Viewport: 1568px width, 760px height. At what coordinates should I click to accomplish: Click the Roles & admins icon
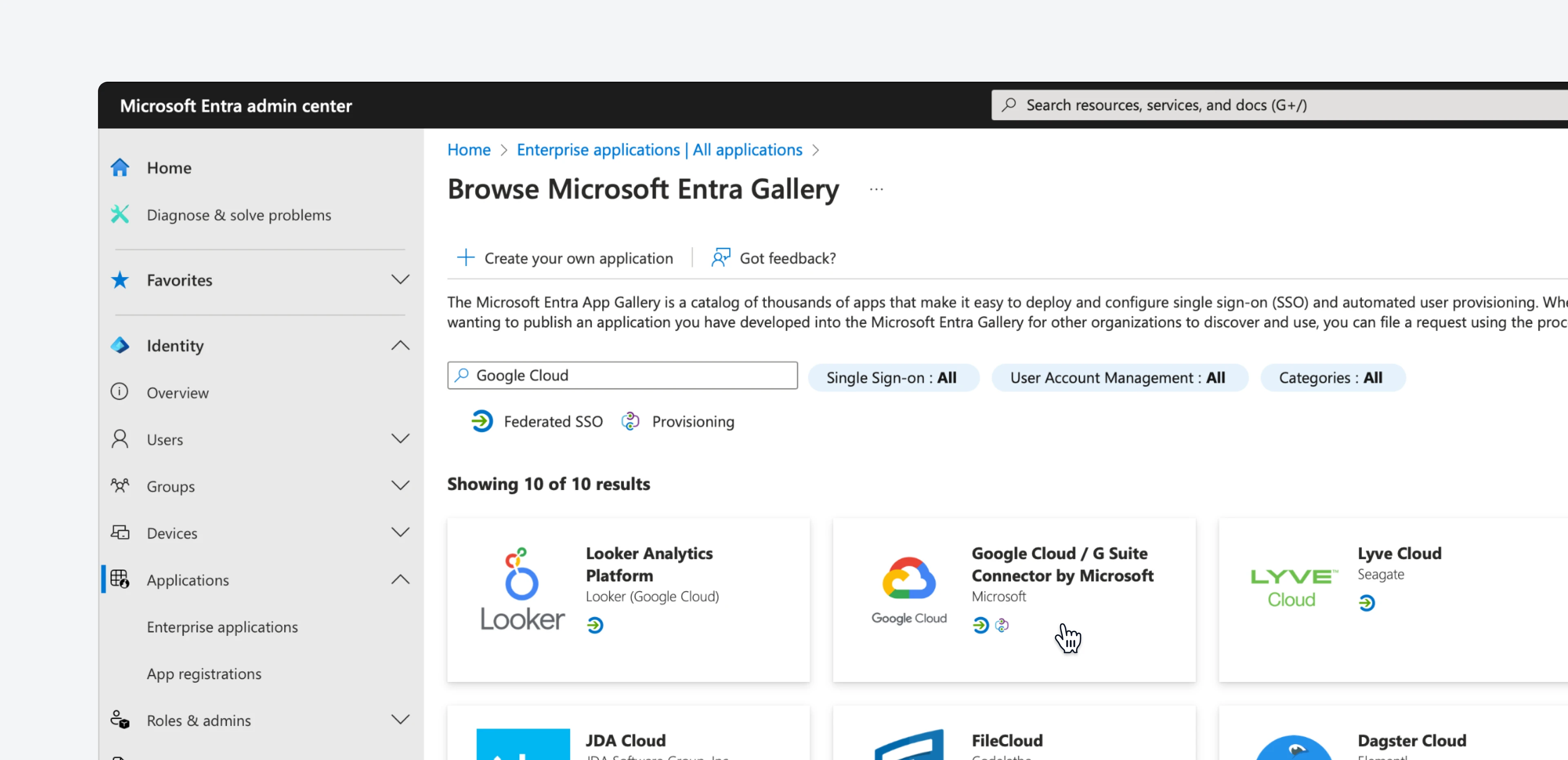[120, 720]
